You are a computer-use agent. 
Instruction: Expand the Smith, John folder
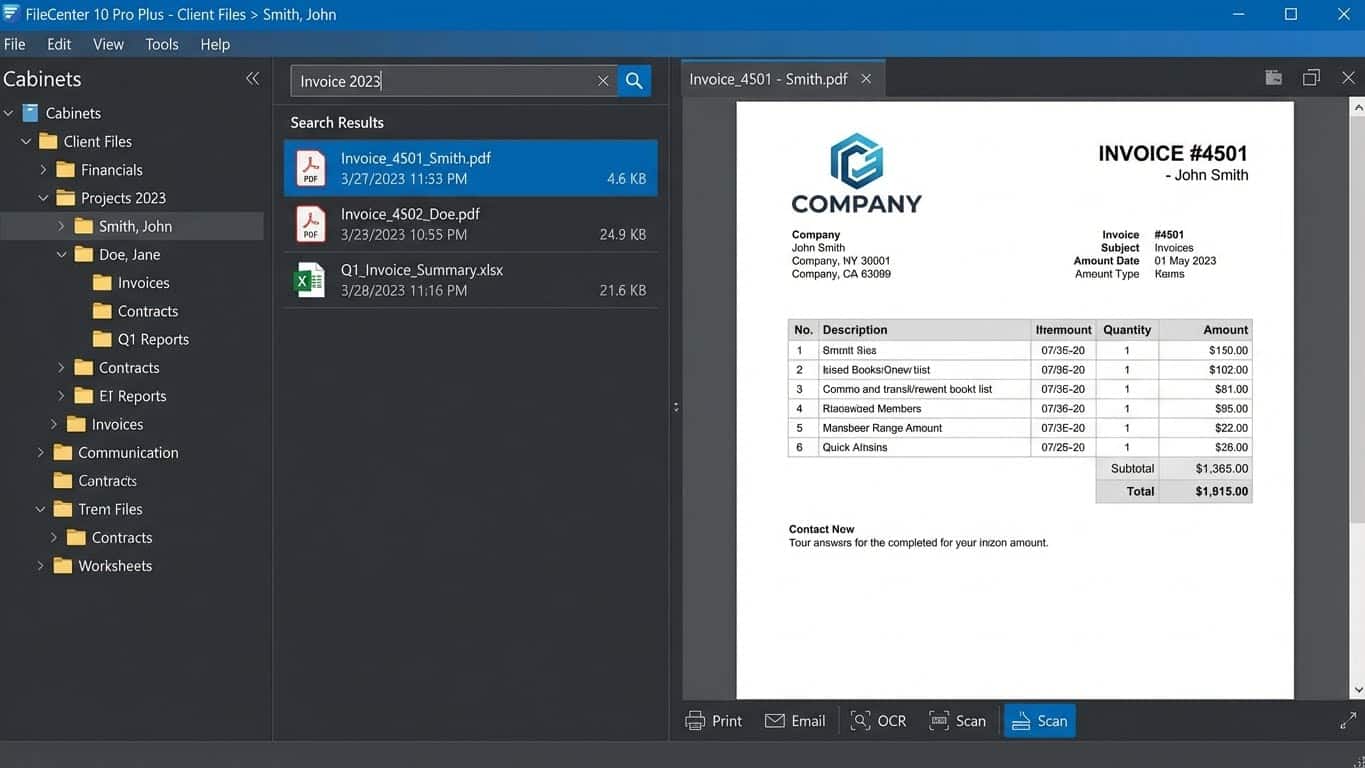tap(59, 226)
